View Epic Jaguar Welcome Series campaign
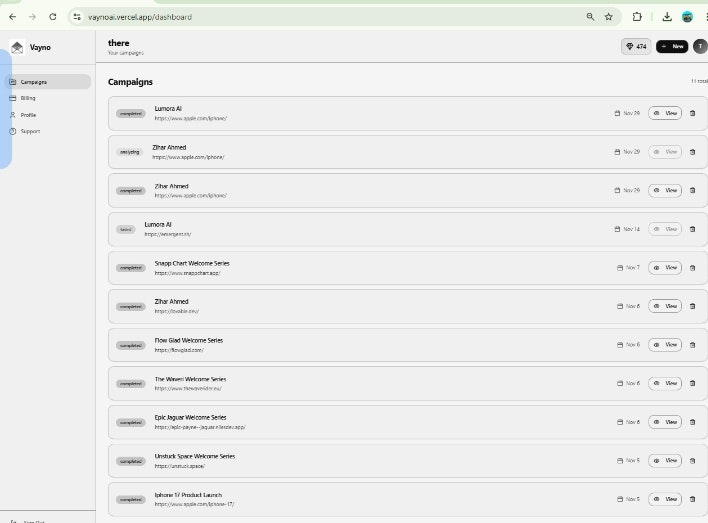The image size is (708, 523). point(665,422)
